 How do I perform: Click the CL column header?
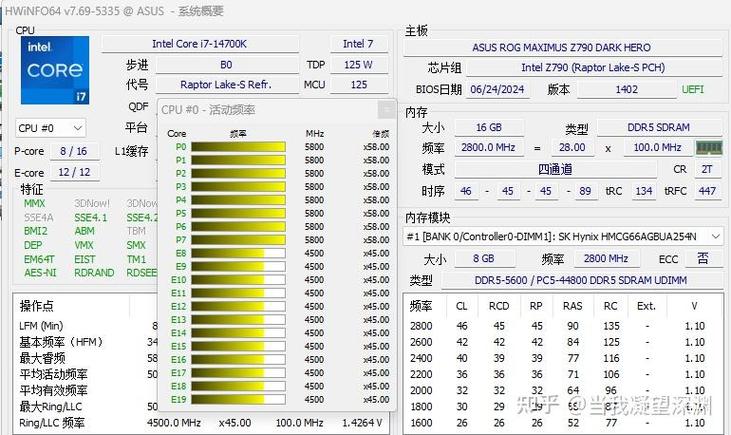[462, 306]
